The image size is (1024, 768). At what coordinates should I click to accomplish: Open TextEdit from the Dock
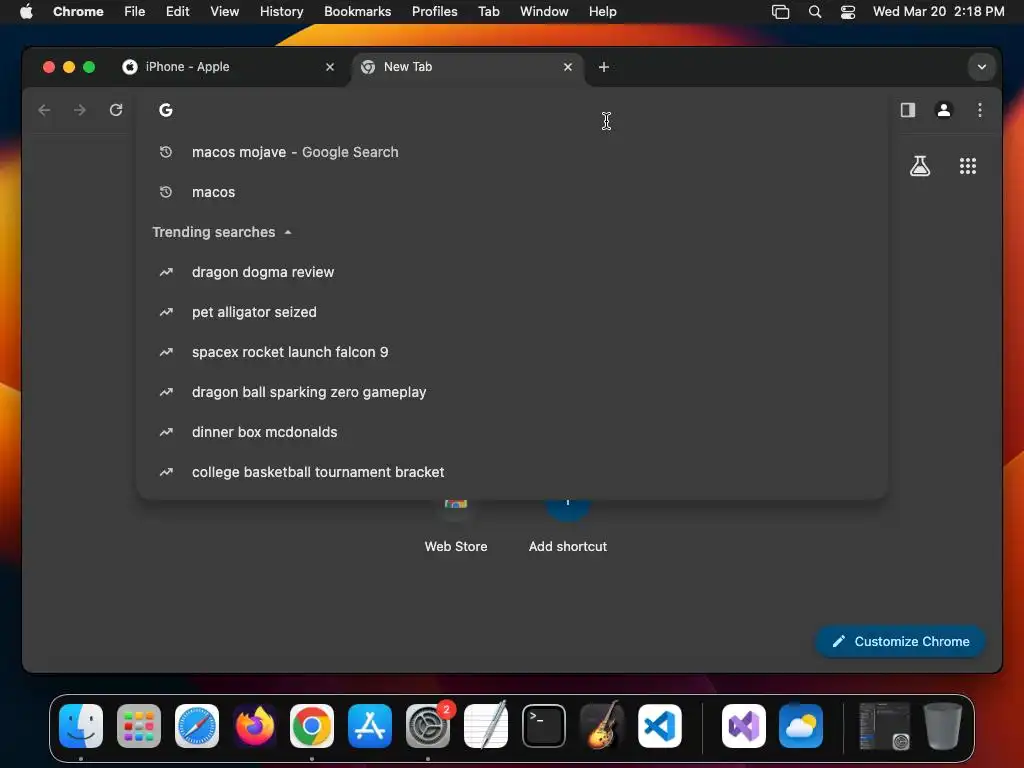pyautogui.click(x=486, y=726)
